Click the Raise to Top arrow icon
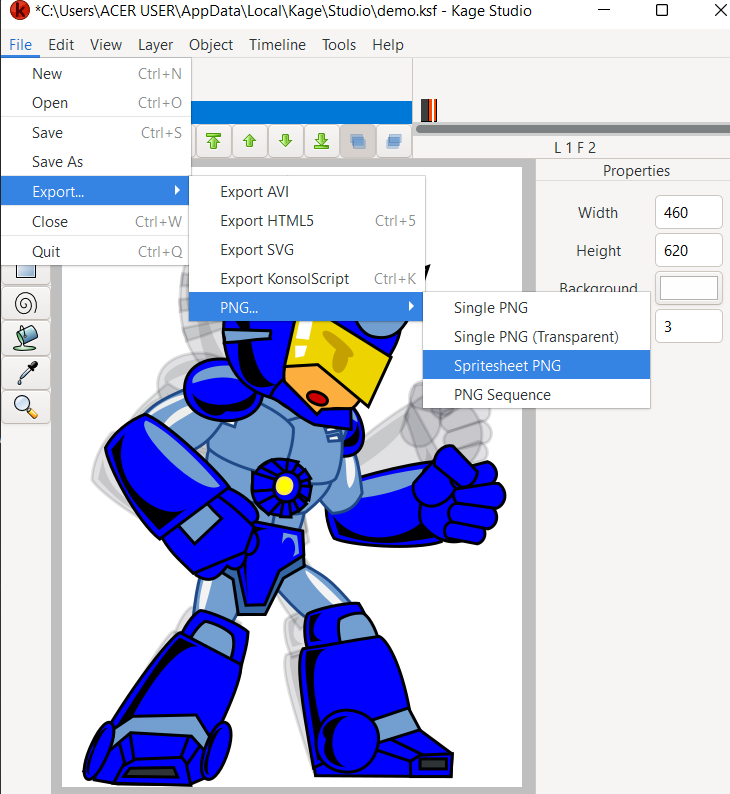Viewport: 730px width, 794px height. tap(213, 141)
